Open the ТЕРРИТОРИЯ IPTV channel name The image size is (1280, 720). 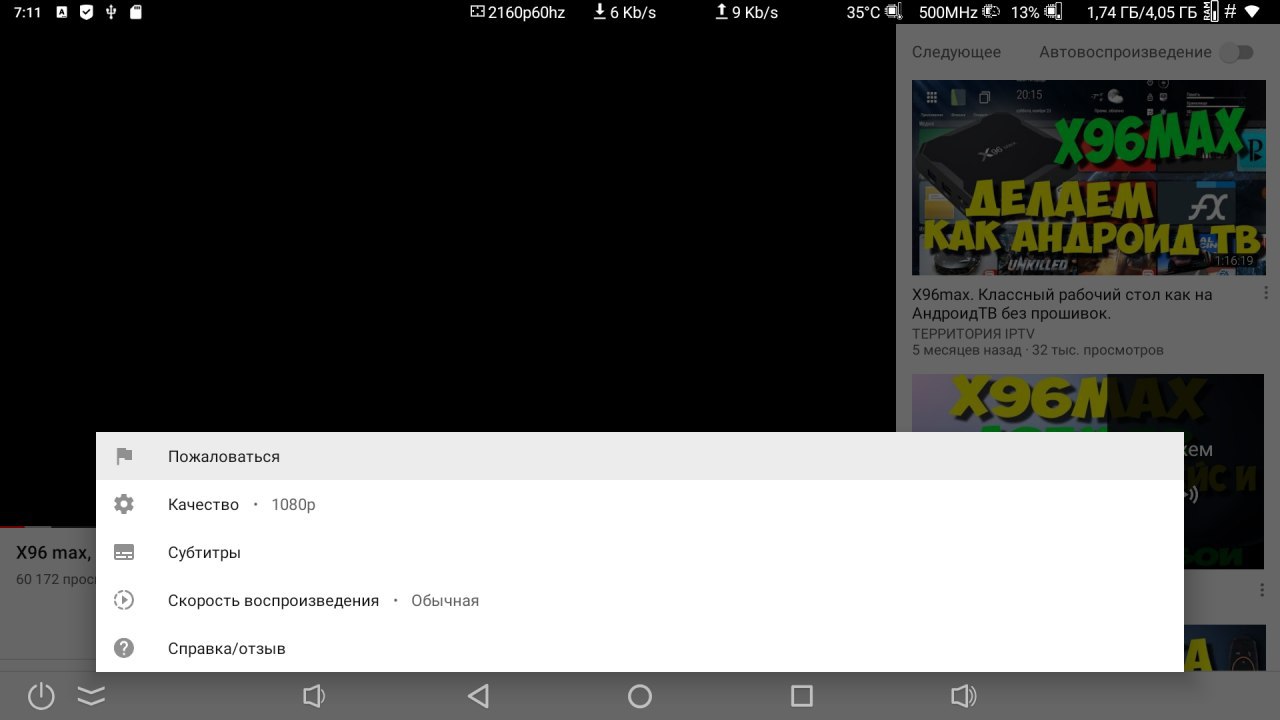973,334
